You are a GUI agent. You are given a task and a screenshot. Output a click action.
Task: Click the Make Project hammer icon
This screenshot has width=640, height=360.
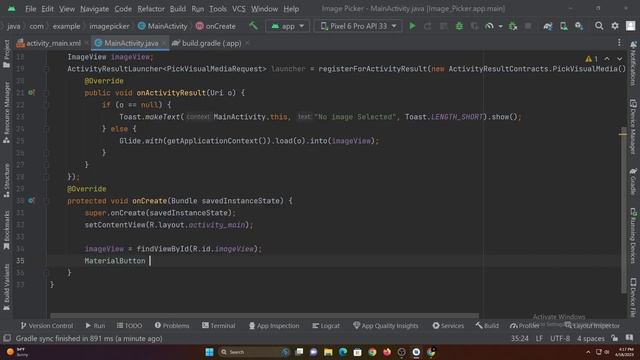point(253,26)
